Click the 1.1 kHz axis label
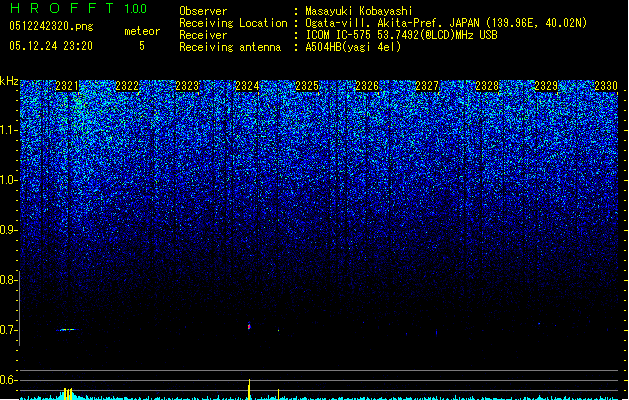 point(8,130)
